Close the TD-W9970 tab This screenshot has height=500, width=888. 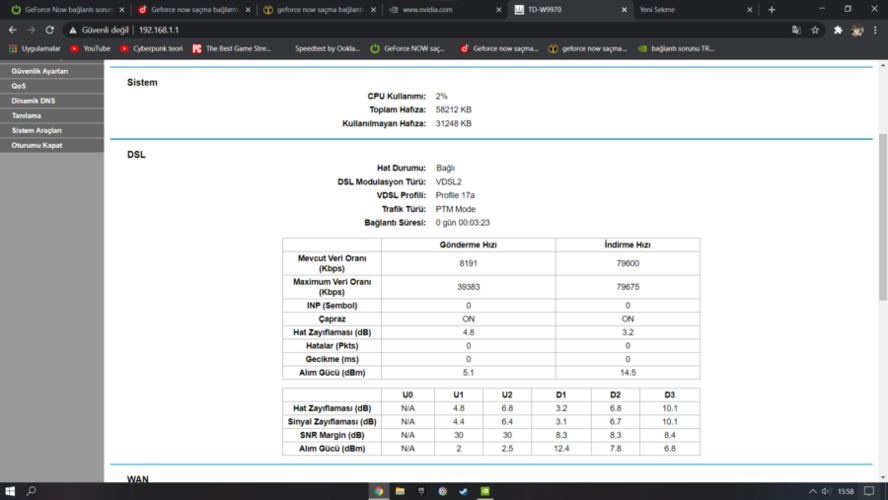tap(624, 10)
